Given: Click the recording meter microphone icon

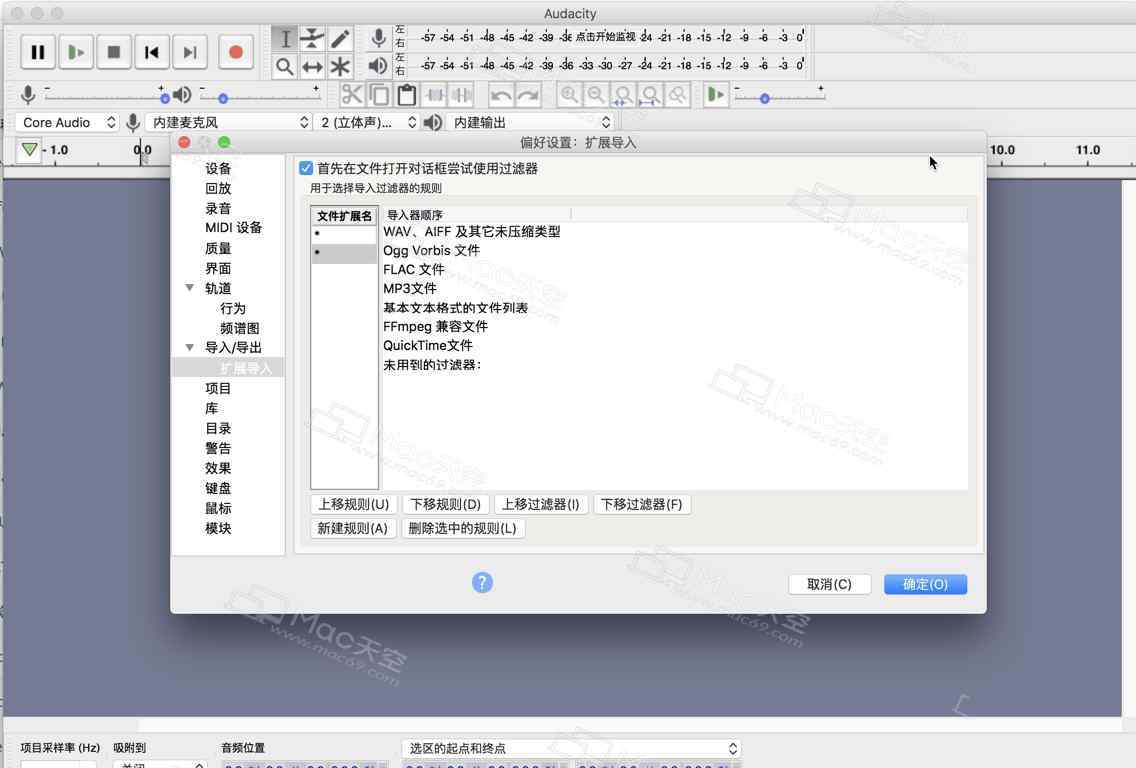Looking at the screenshot, I should [378, 38].
